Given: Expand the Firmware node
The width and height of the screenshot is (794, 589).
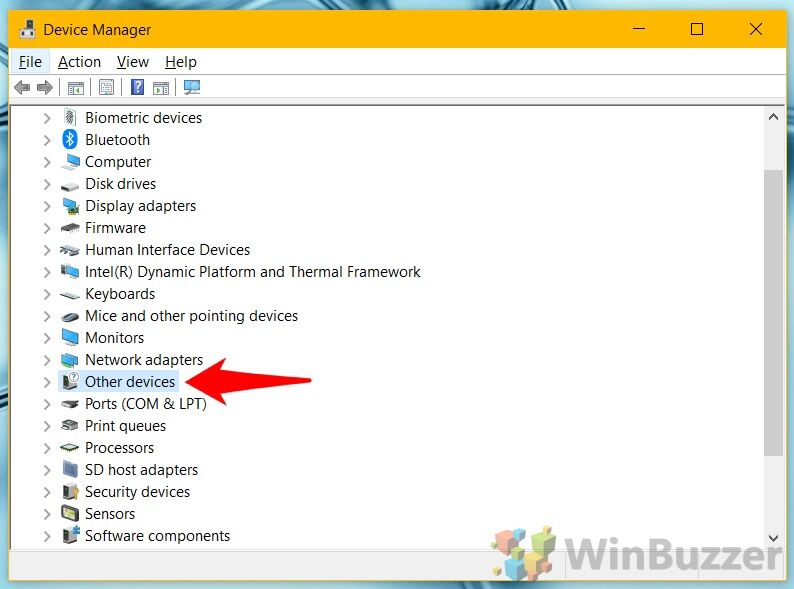Looking at the screenshot, I should (x=47, y=228).
